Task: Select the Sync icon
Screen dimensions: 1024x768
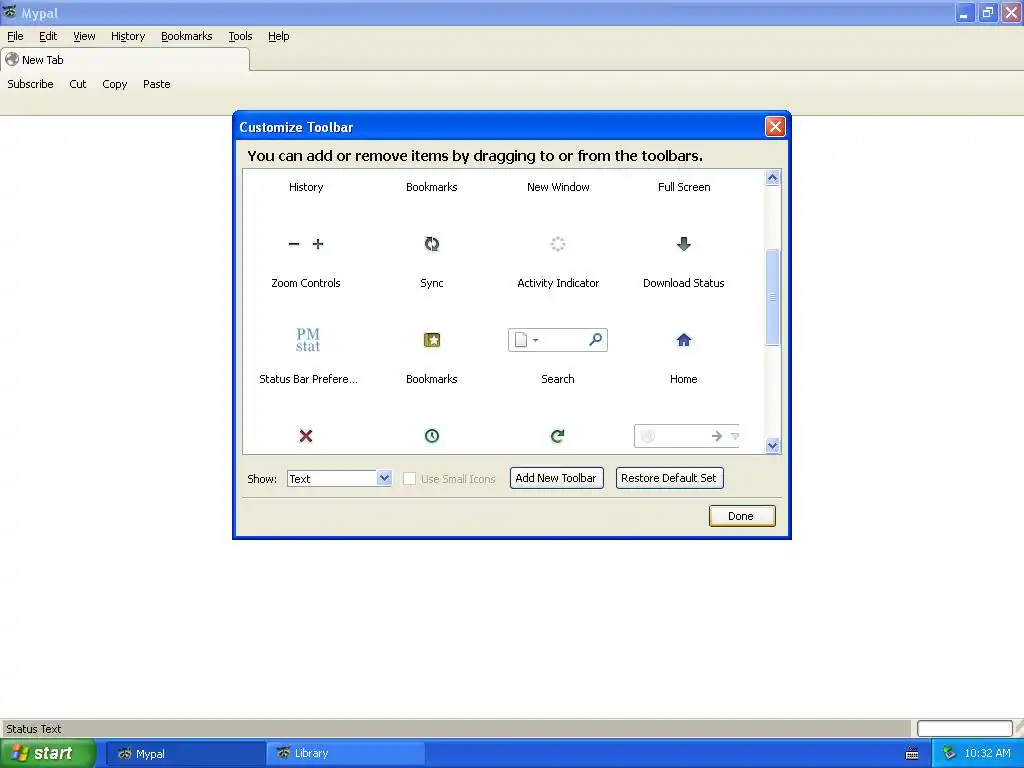Action: tap(432, 244)
